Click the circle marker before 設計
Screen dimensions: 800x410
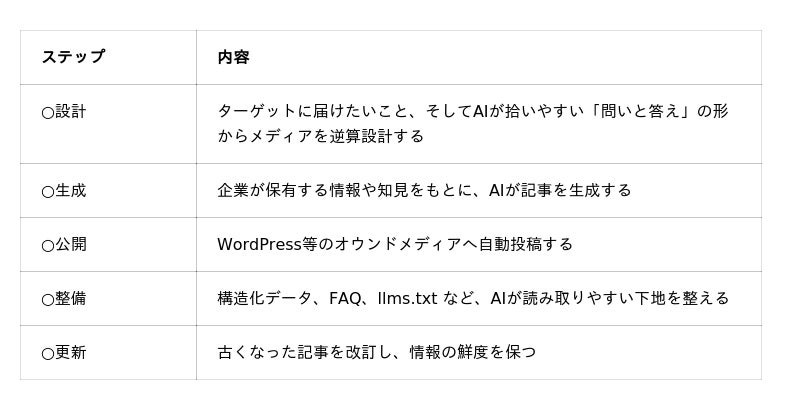click(x=47, y=113)
